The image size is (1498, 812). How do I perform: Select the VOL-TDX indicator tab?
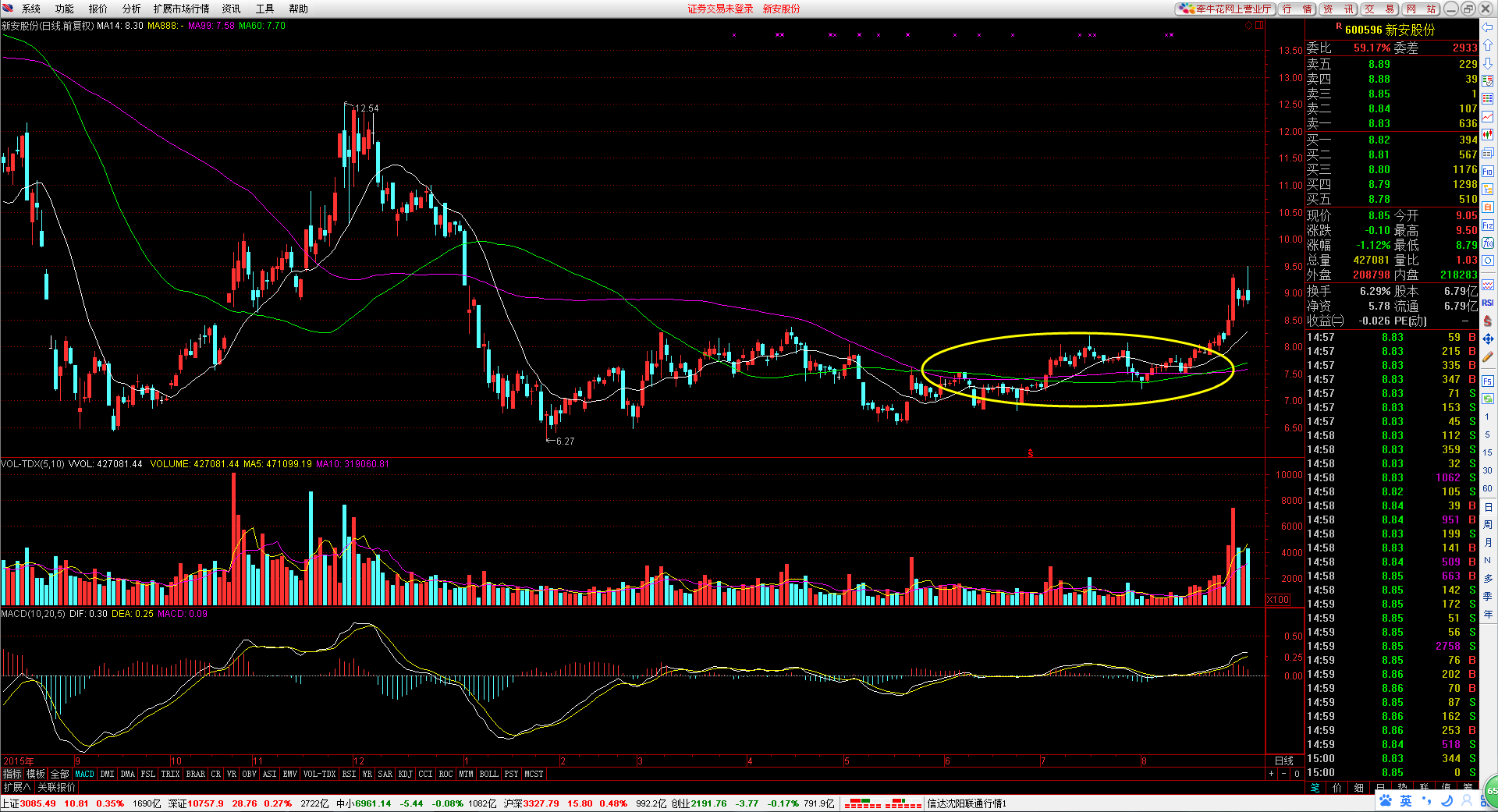click(x=319, y=774)
